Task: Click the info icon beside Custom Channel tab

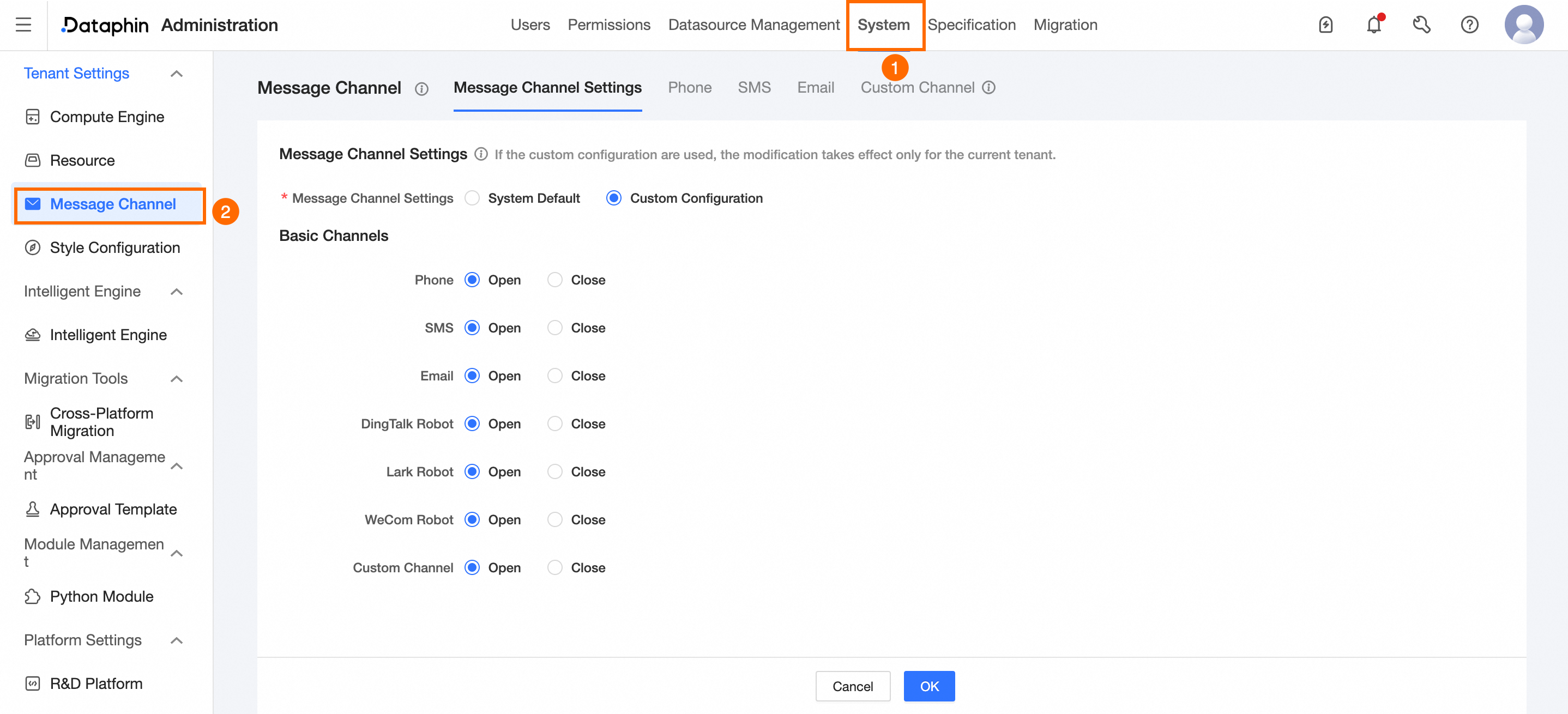Action: [x=989, y=88]
